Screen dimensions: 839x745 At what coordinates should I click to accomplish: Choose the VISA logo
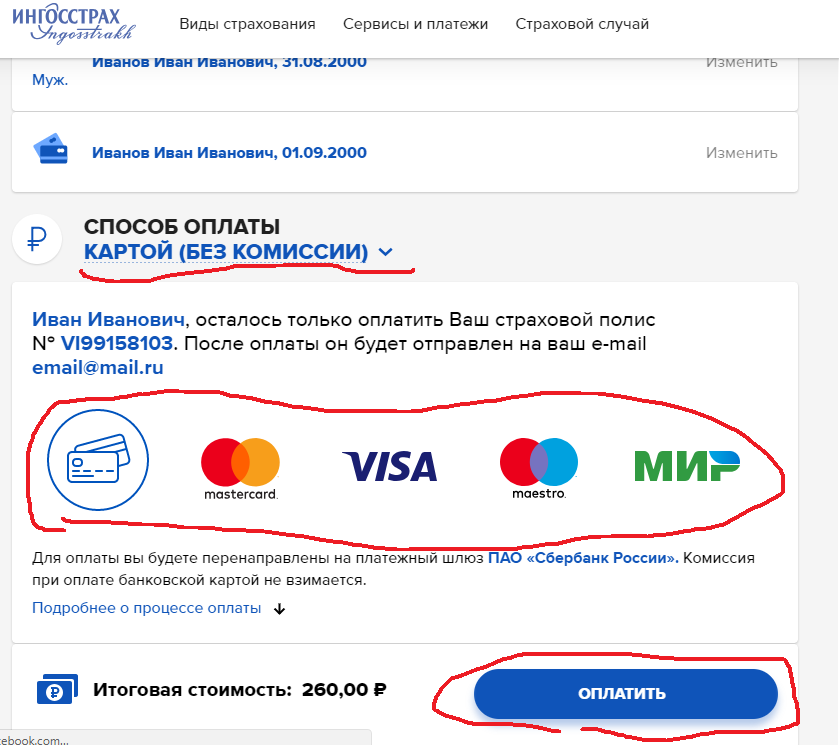[390, 466]
